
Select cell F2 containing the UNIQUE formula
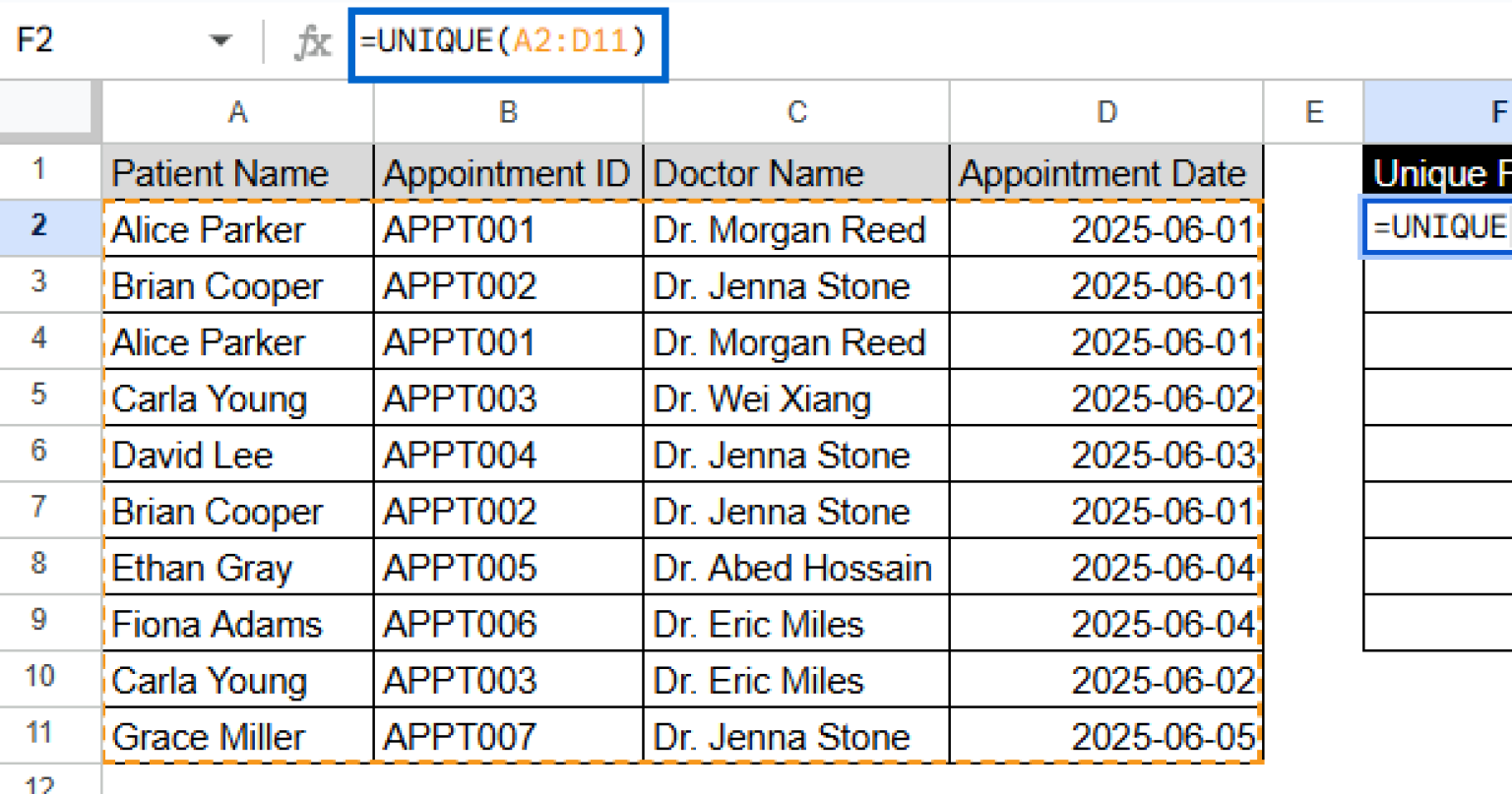click(1437, 227)
